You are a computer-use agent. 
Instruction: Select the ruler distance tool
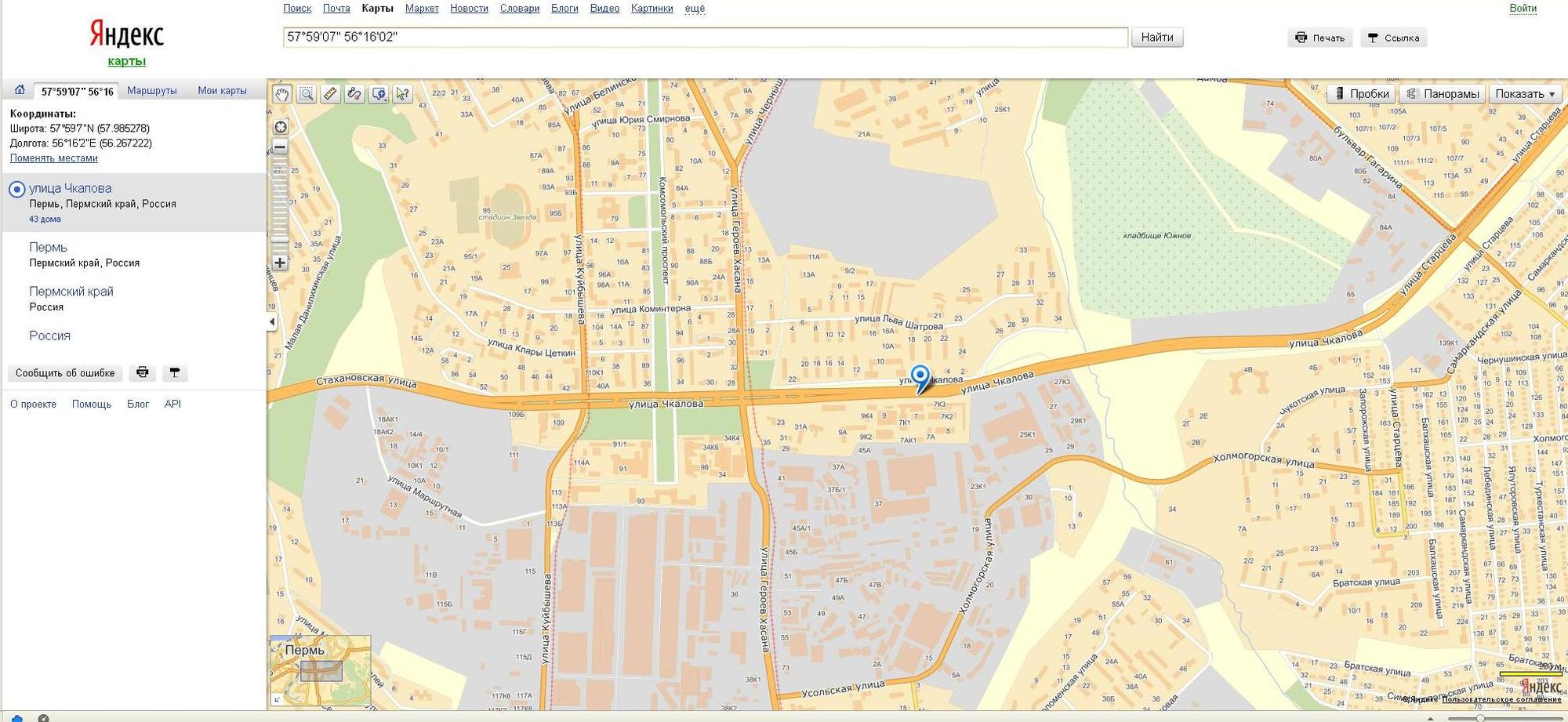tap(330, 94)
